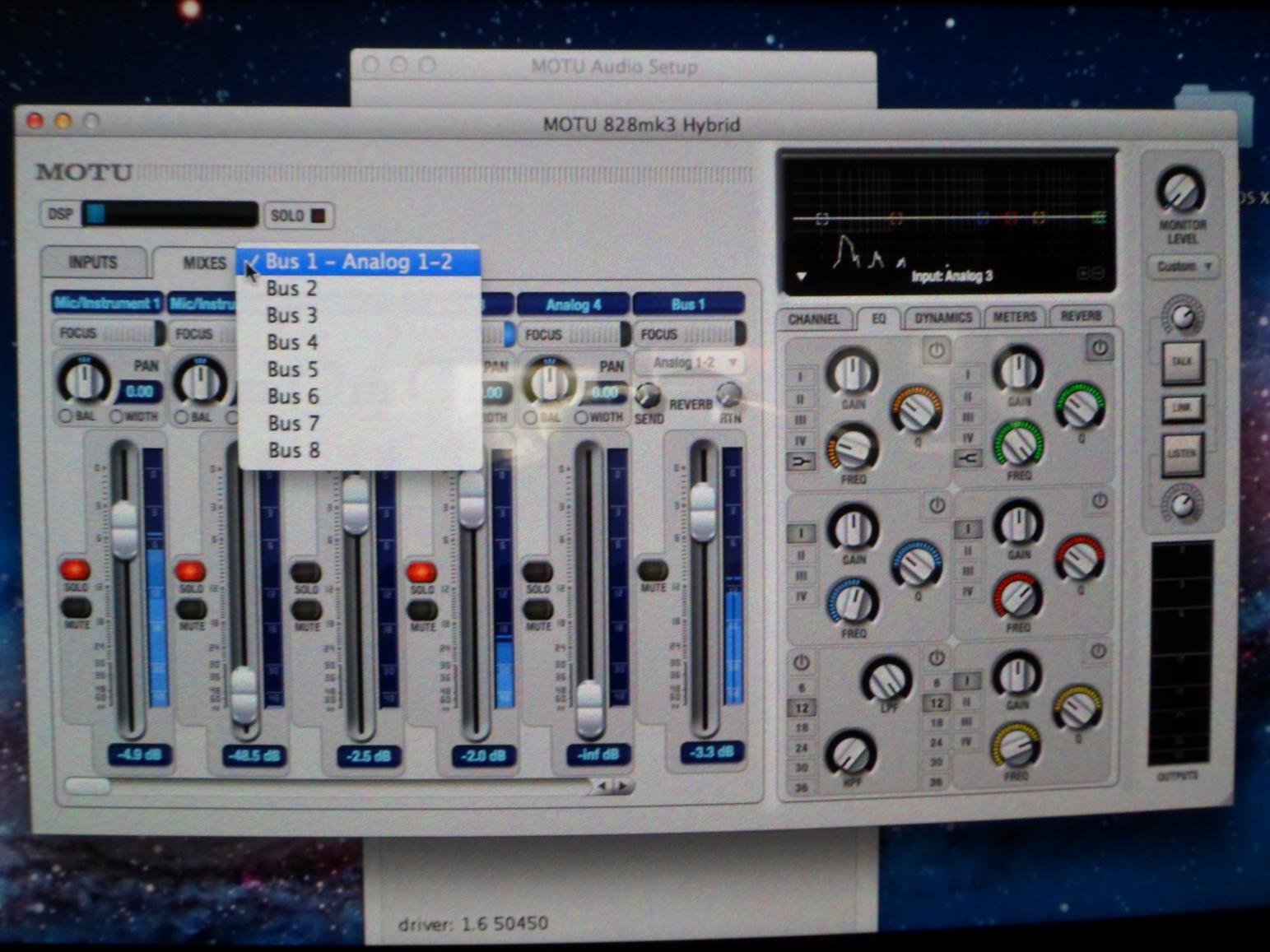Click the LPF knob

coord(885,680)
